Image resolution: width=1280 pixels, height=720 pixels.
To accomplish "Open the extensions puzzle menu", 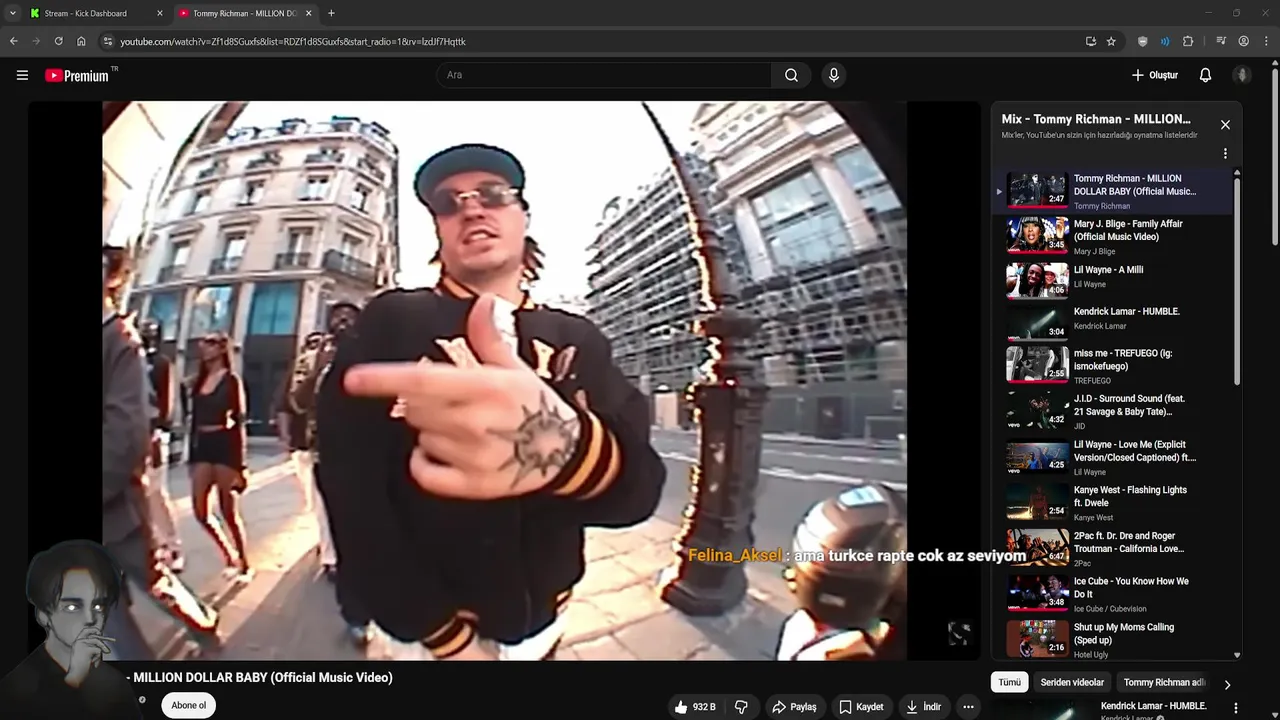I will click(1188, 41).
